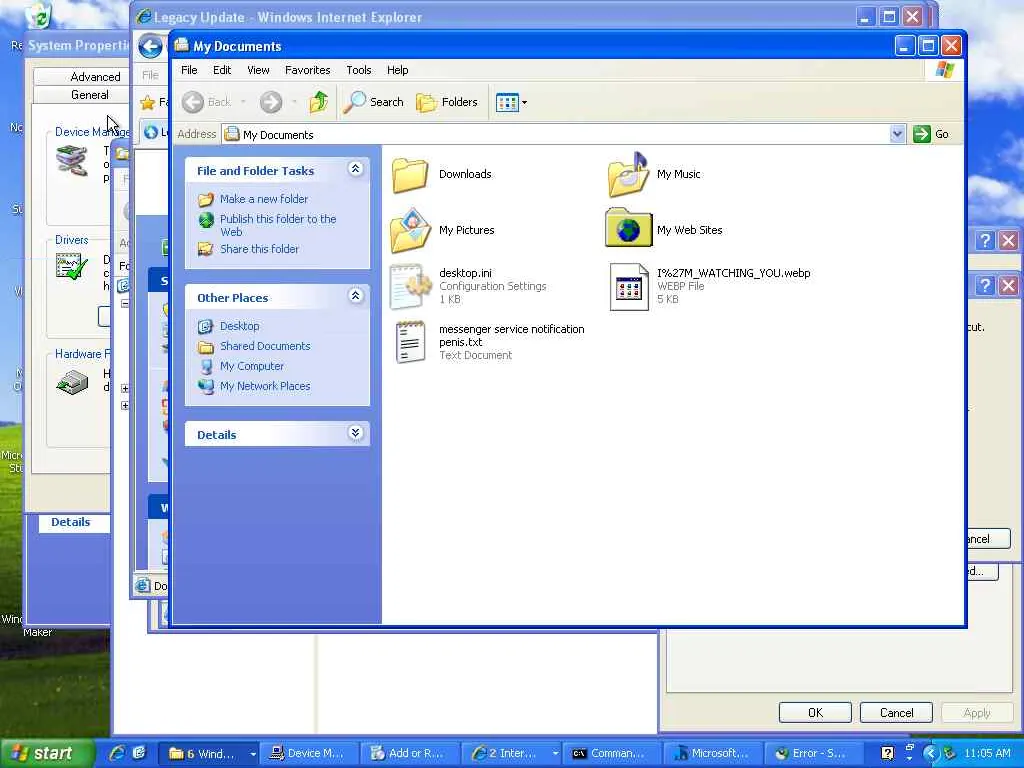Select the General tab in System Properties
The width and height of the screenshot is (1024, 768).
click(89, 95)
